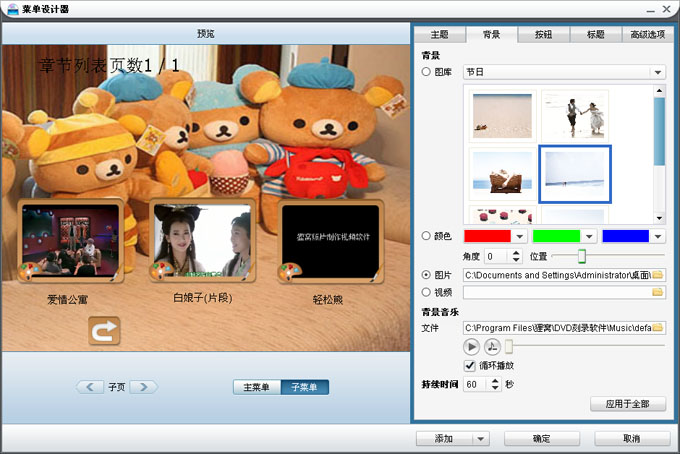Screen dimensions: 680x454
Task: Select the basket on beach background thumbnail
Action: [503, 174]
